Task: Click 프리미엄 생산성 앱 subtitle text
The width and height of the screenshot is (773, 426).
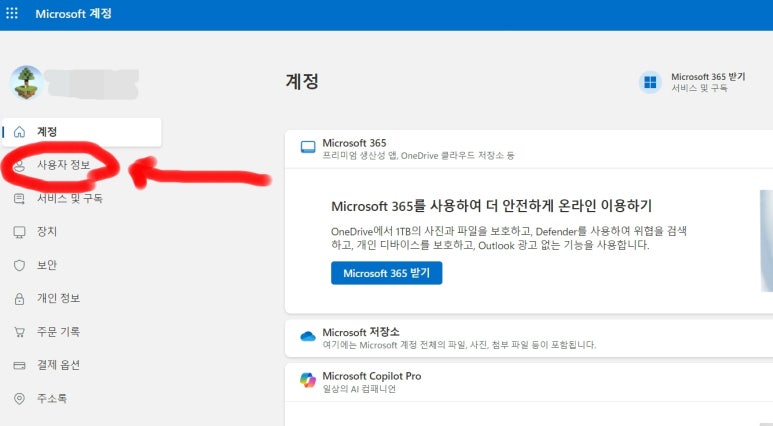Action: (418, 155)
